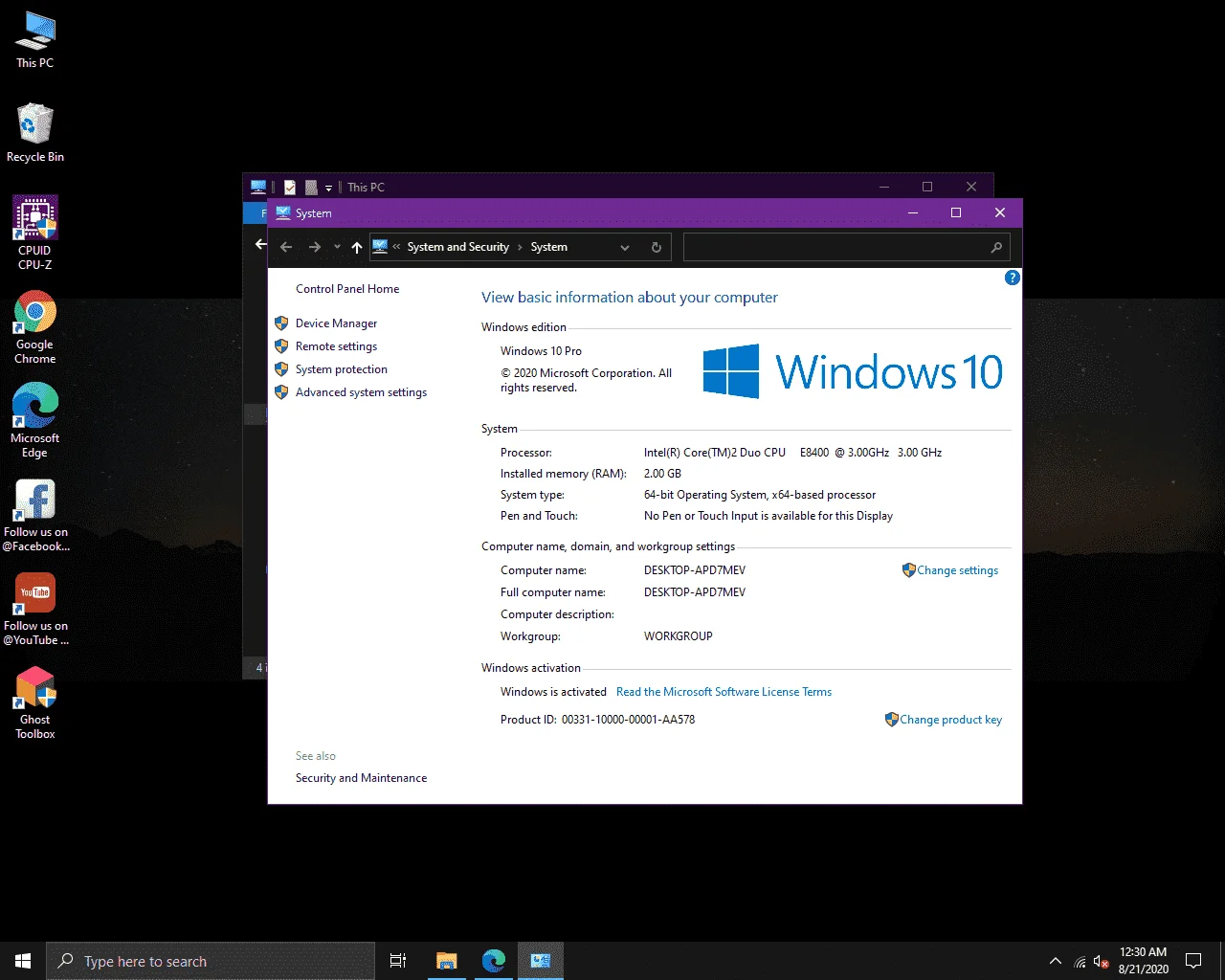This screenshot has height=980, width=1225.
Task: Click the taskbar search box
Action: 211,961
